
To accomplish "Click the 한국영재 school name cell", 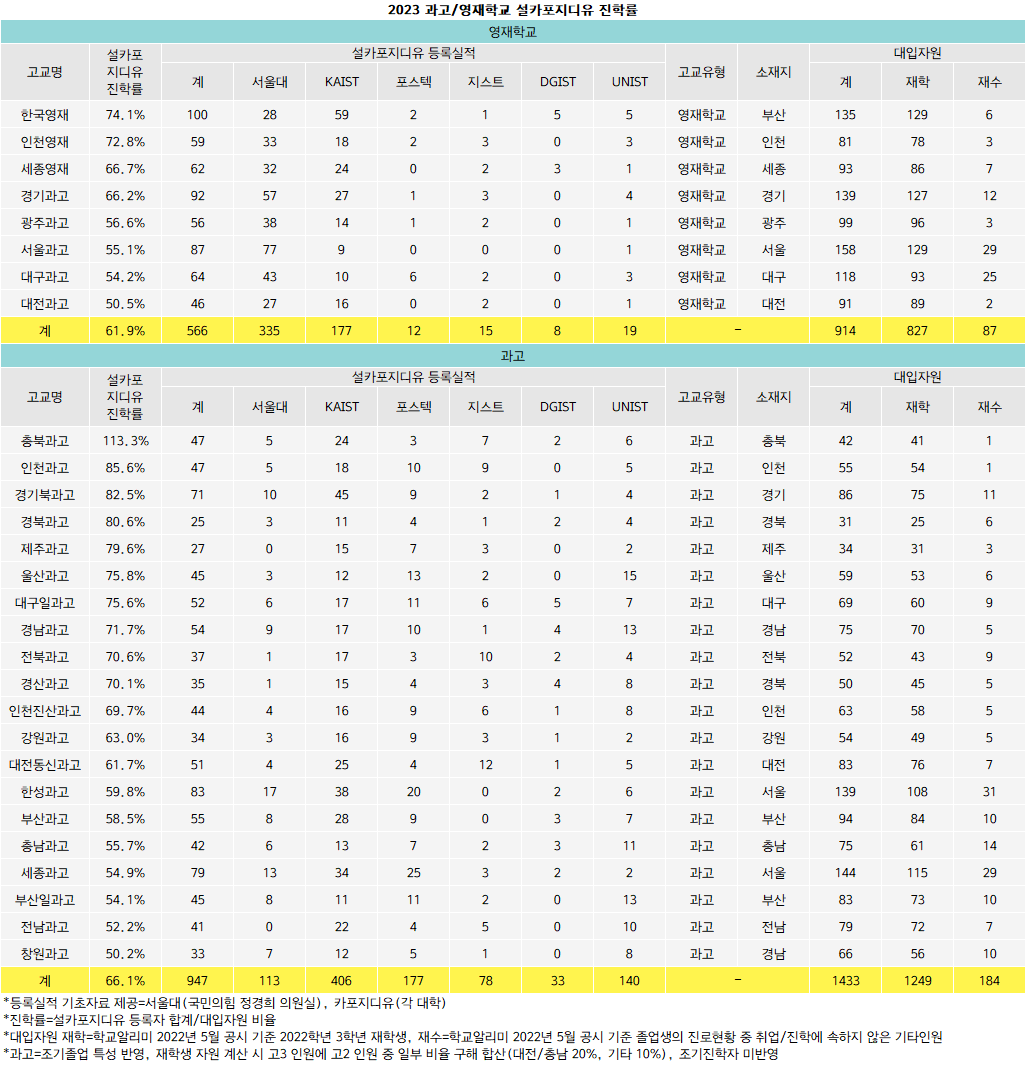I will tap(45, 115).
